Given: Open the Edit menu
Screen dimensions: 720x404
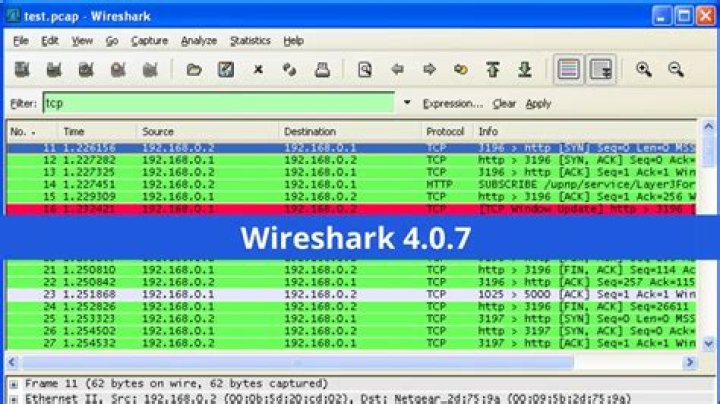Looking at the screenshot, I should 50,41.
